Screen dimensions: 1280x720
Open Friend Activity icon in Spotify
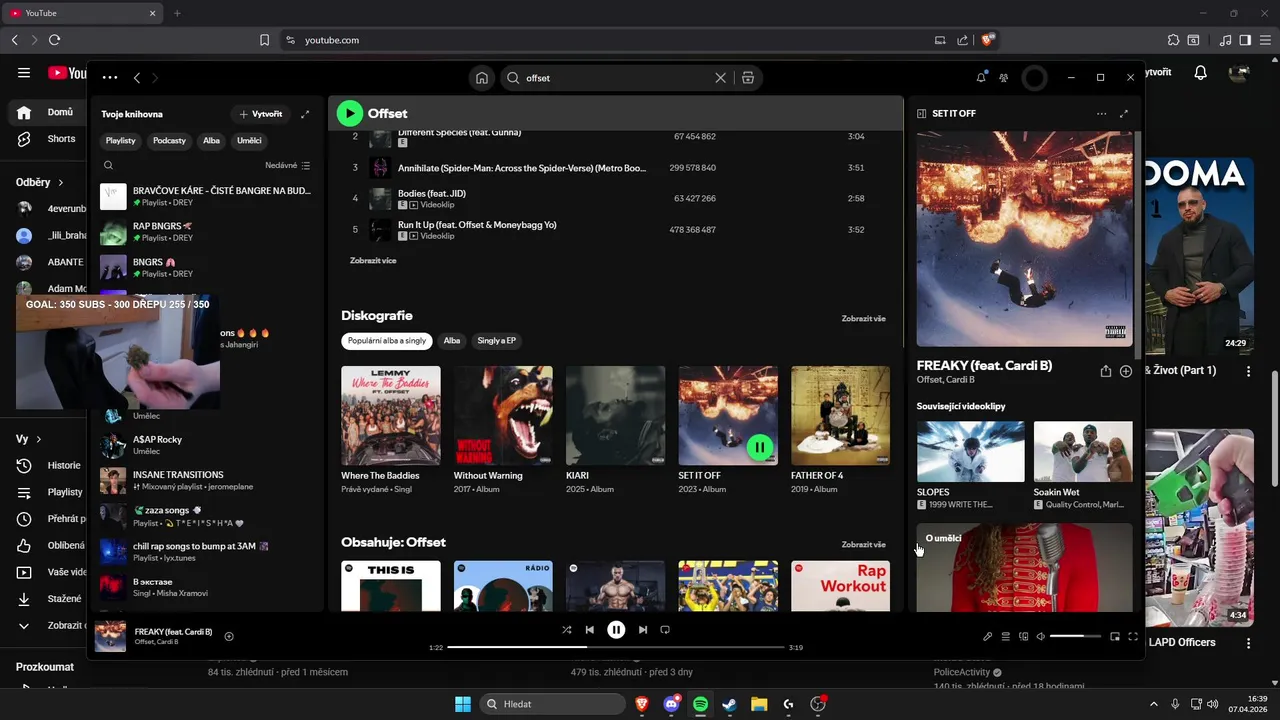coord(1004,78)
